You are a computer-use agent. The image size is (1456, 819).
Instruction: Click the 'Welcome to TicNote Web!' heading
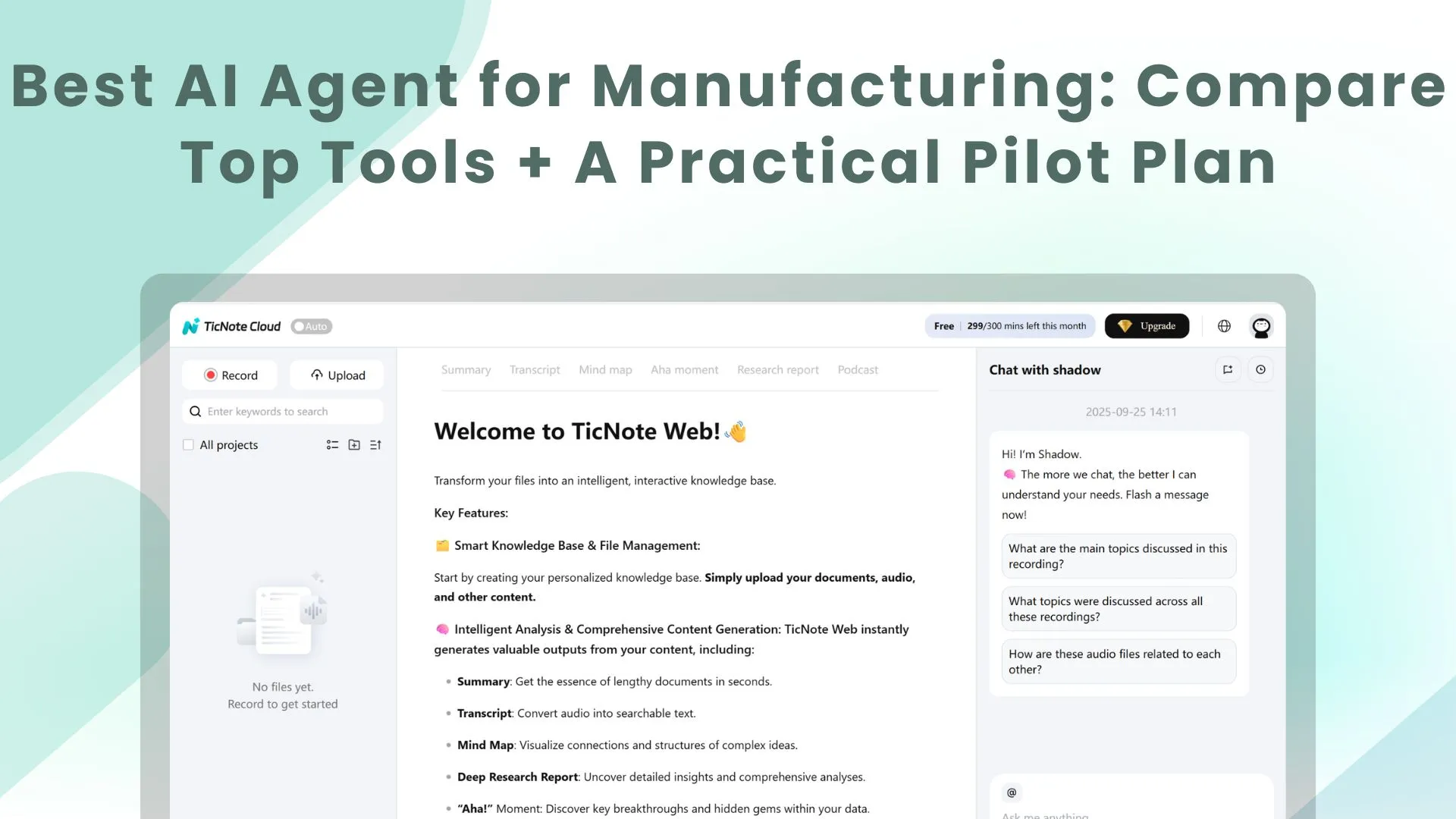(x=591, y=431)
